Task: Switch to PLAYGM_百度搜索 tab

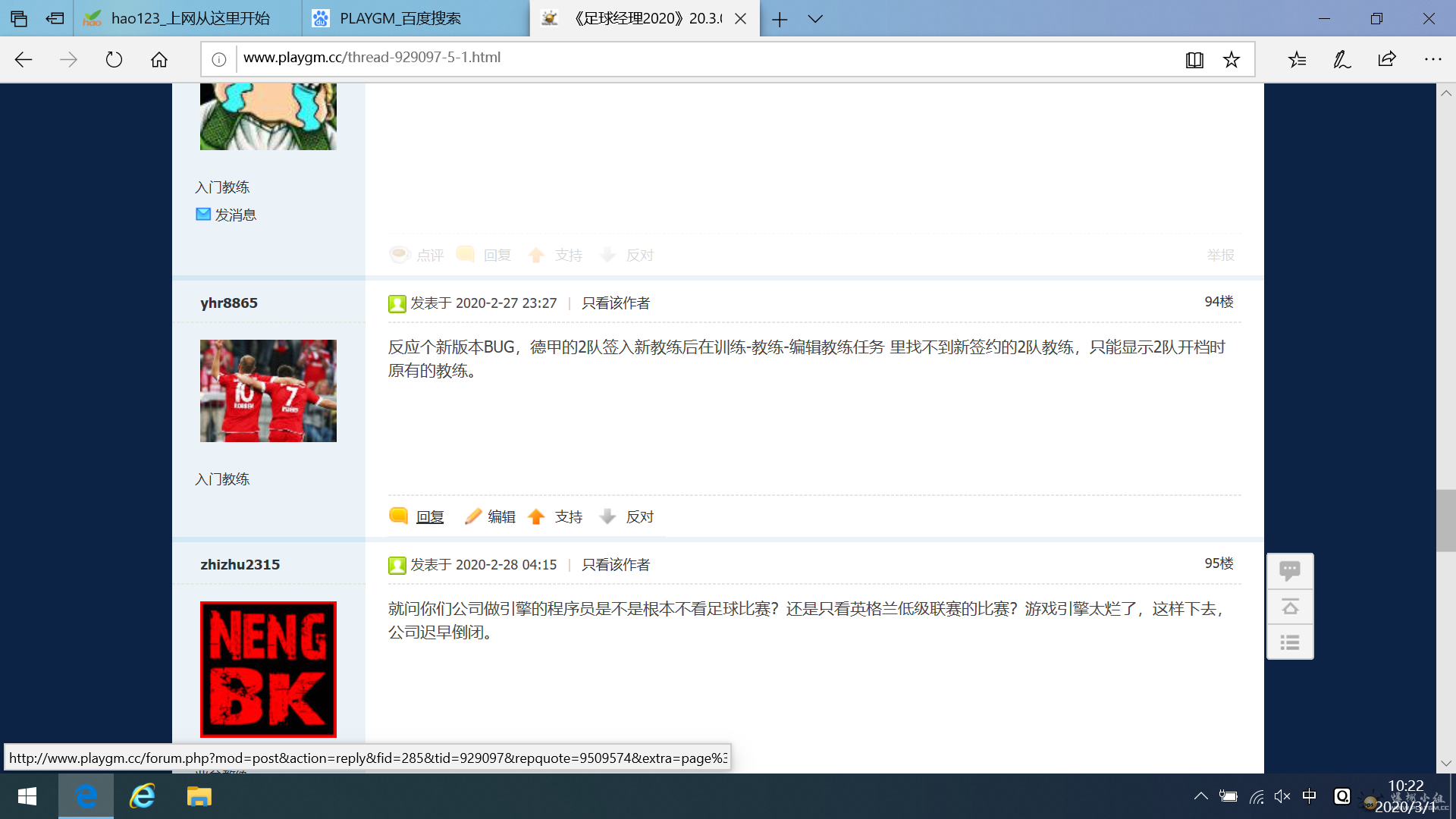Action: click(400, 19)
